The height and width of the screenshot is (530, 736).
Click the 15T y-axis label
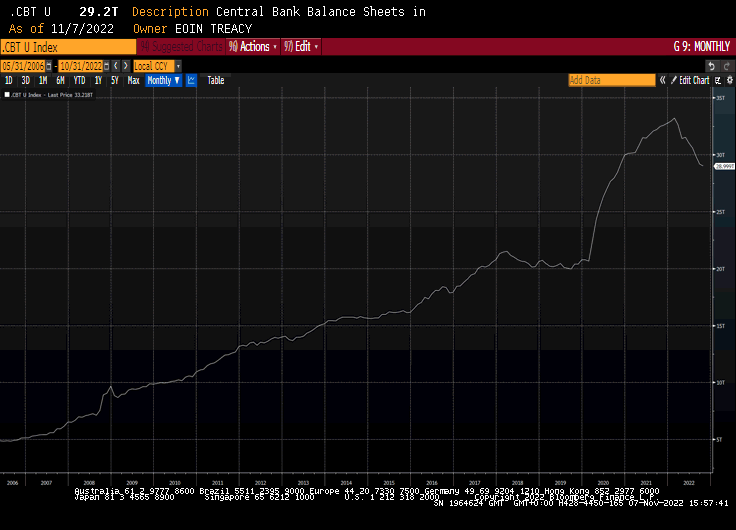coord(721,326)
